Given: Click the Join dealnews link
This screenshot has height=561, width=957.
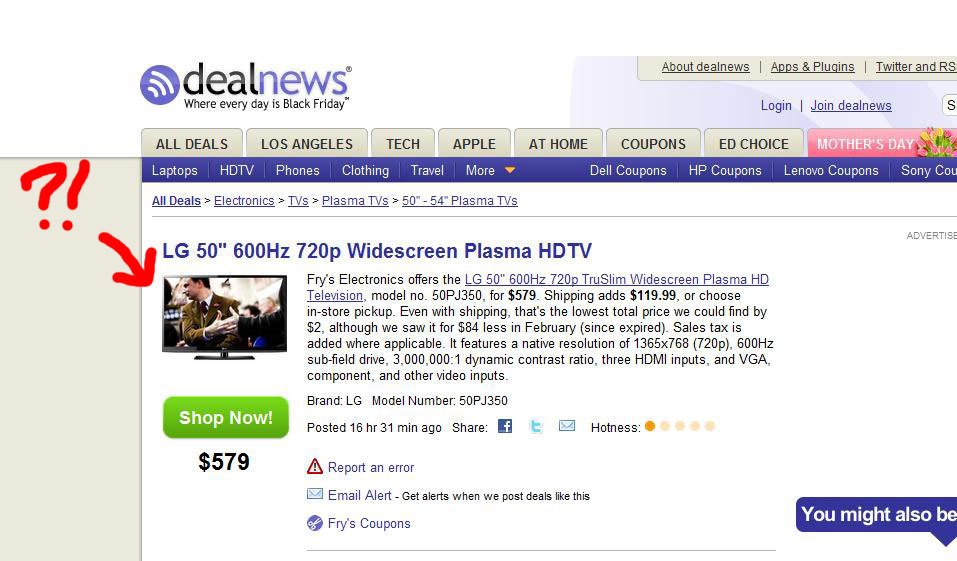Looking at the screenshot, I should tap(851, 106).
